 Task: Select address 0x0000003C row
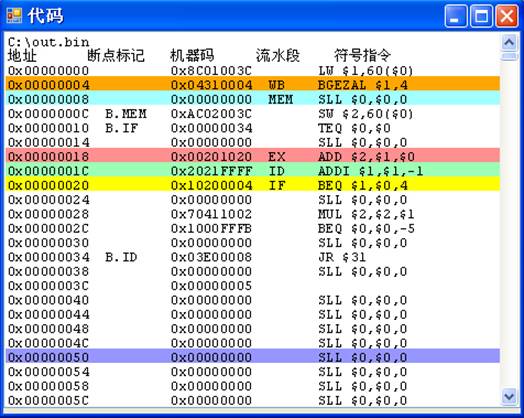(253, 286)
